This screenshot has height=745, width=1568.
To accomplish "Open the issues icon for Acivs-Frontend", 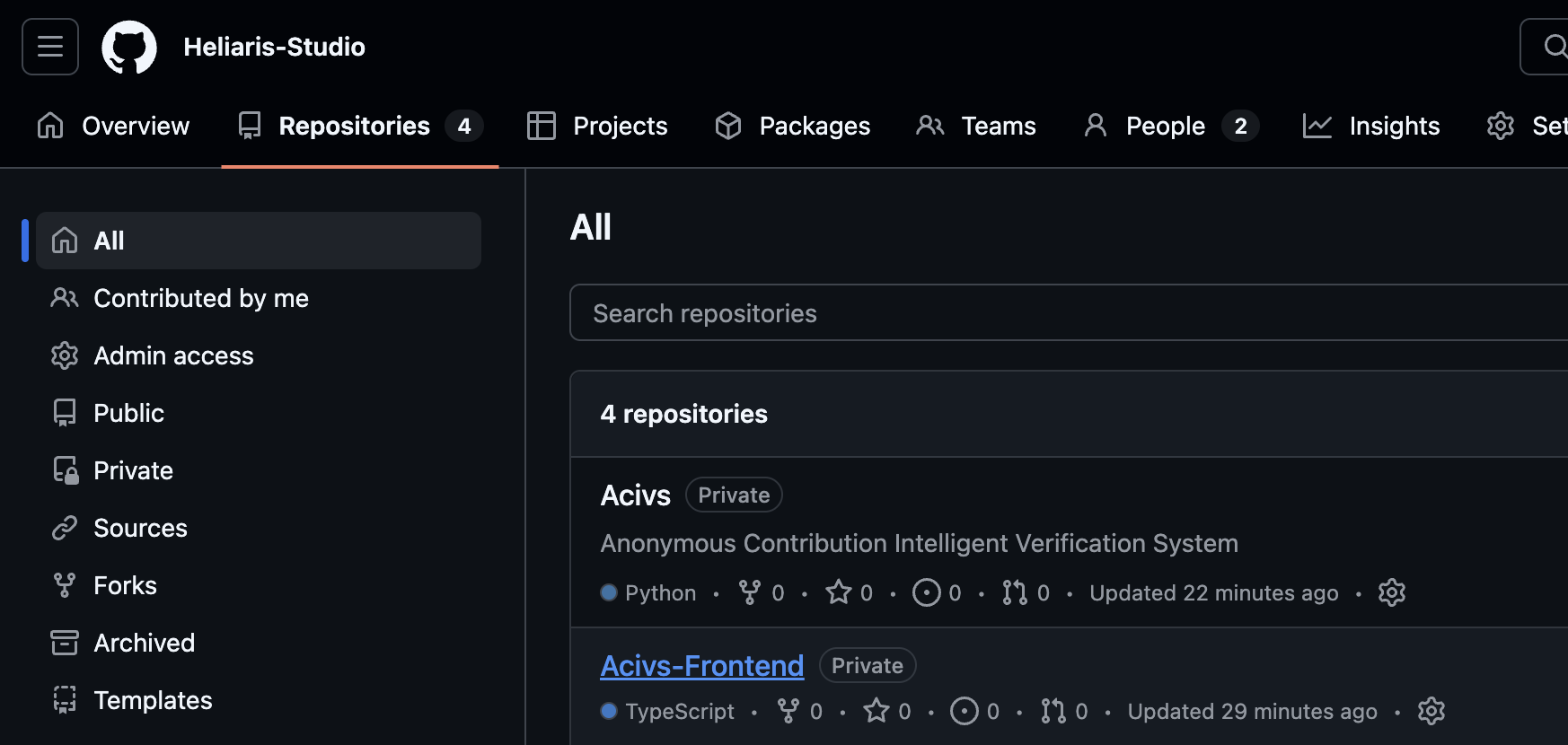I will pyautogui.click(x=965, y=711).
